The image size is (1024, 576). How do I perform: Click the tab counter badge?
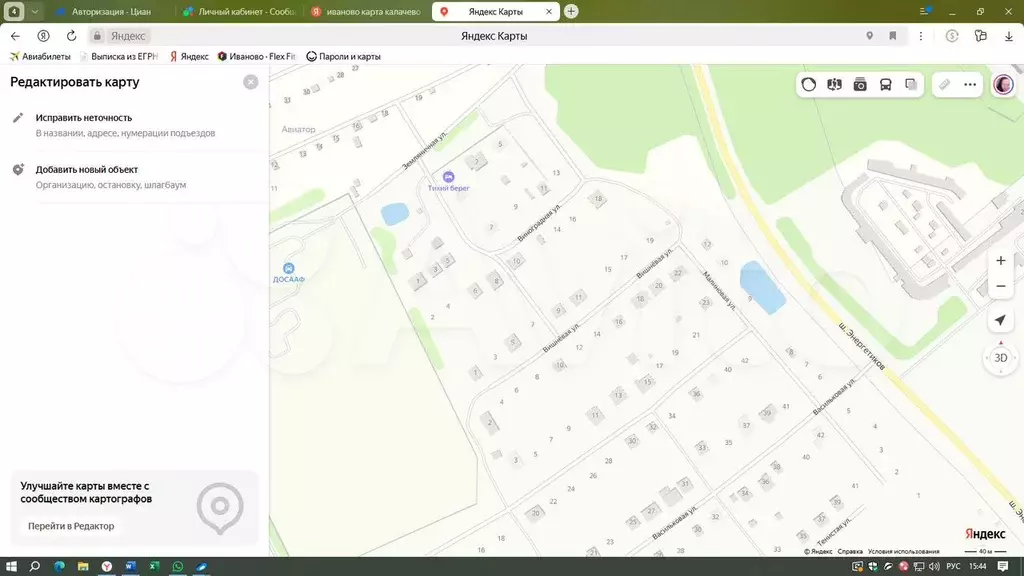14,12
